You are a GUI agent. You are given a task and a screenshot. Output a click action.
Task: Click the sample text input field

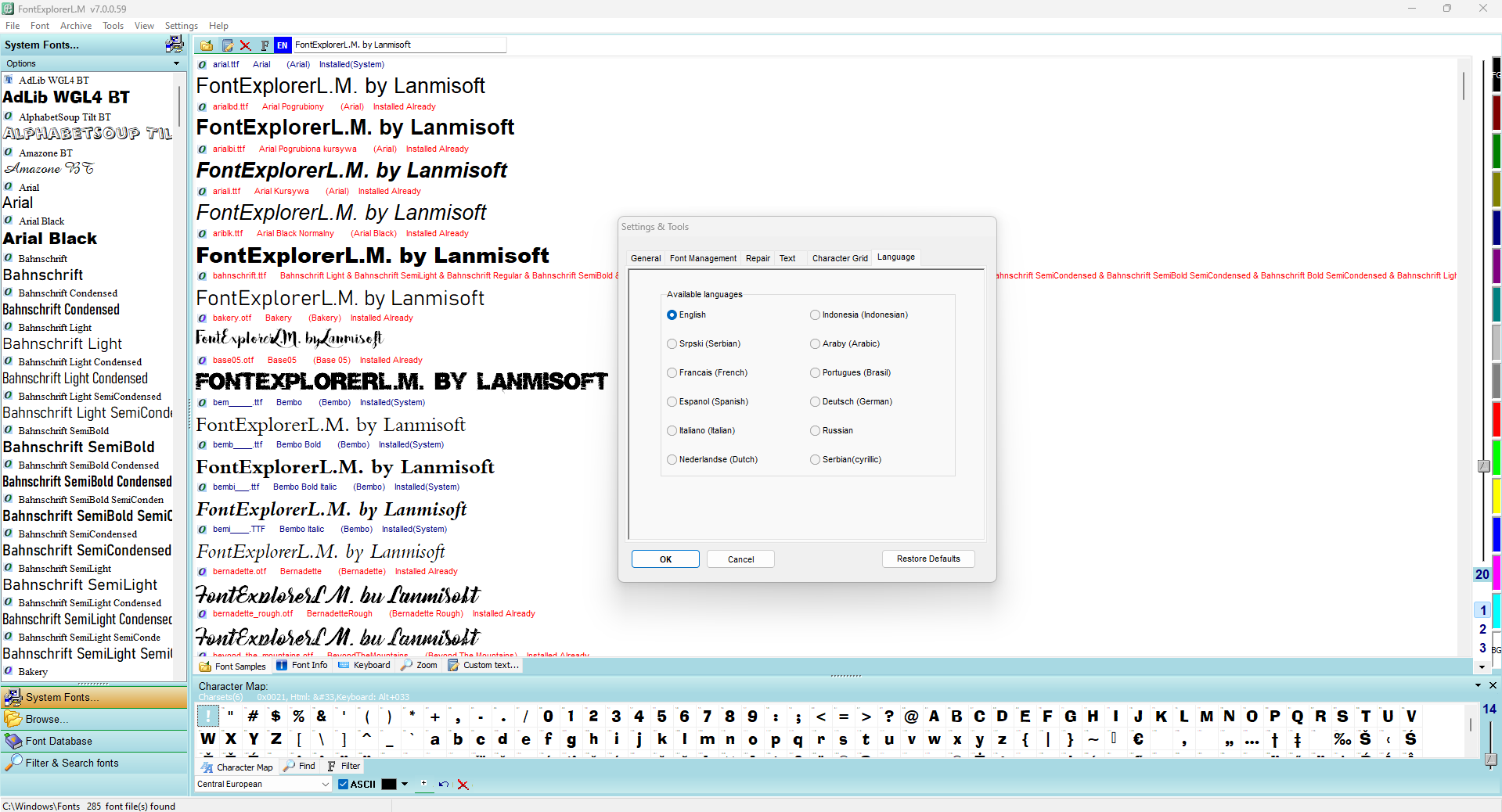(399, 45)
